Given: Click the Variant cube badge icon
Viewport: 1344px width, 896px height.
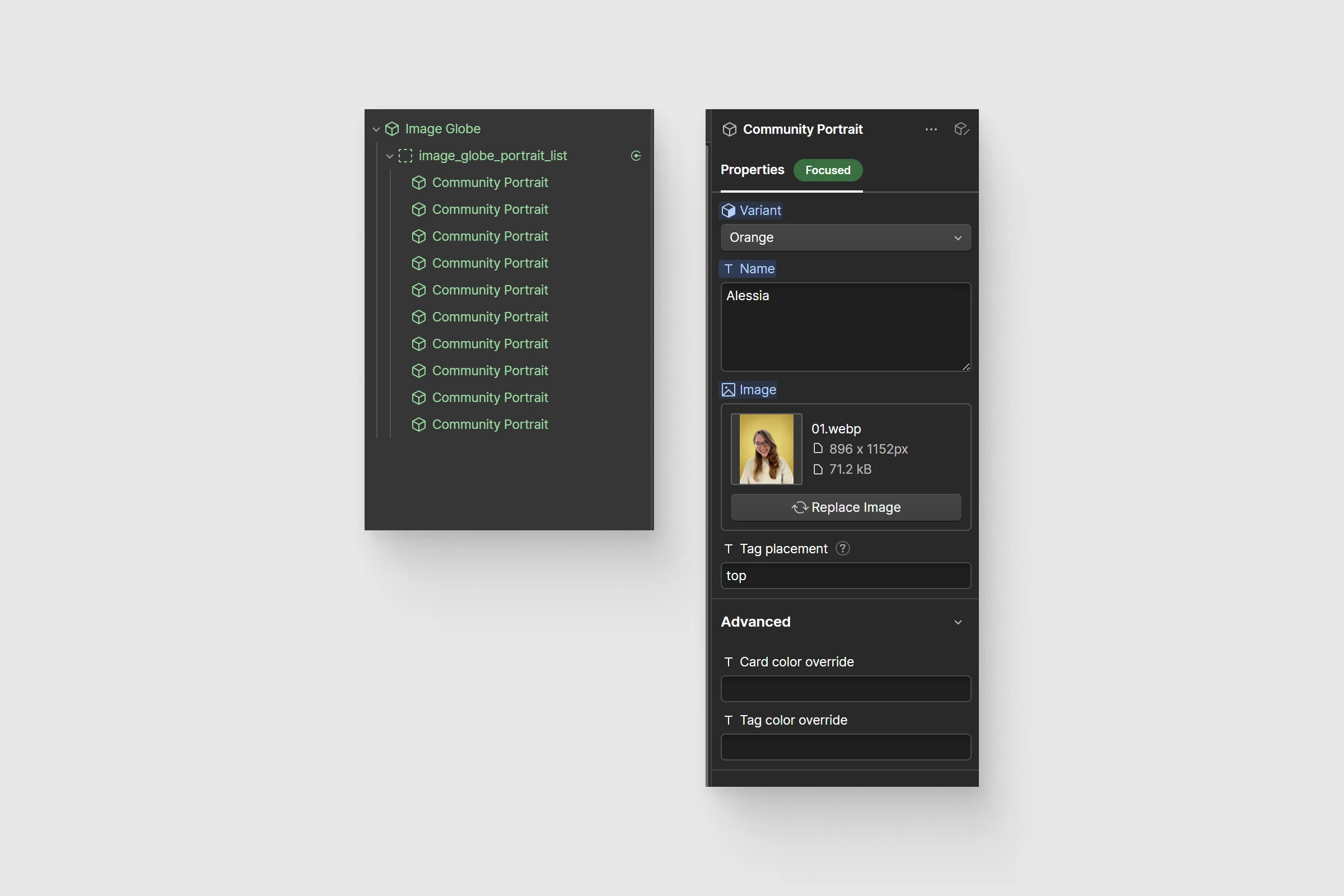Looking at the screenshot, I should [728, 211].
